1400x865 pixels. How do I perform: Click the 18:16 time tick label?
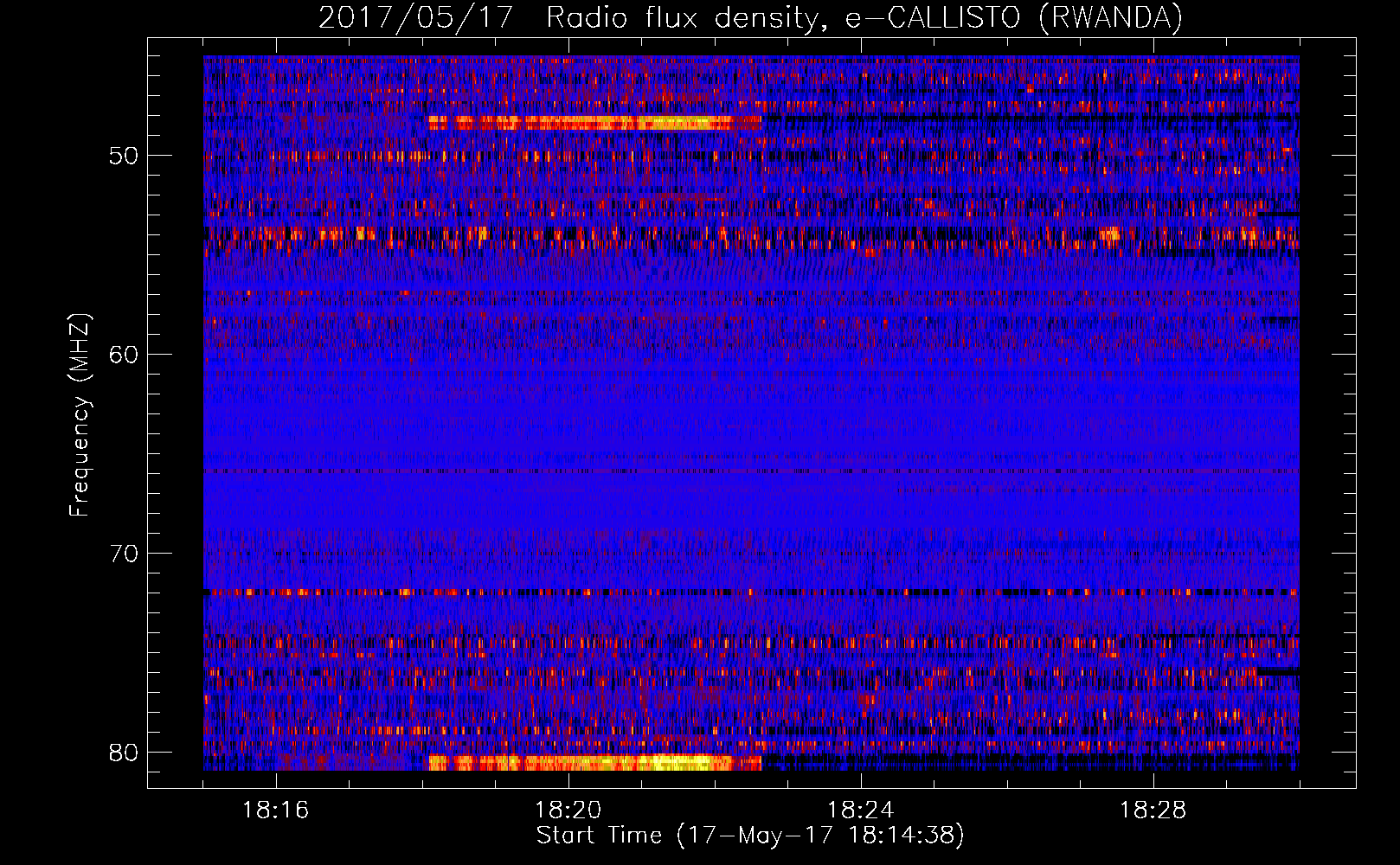[276, 811]
